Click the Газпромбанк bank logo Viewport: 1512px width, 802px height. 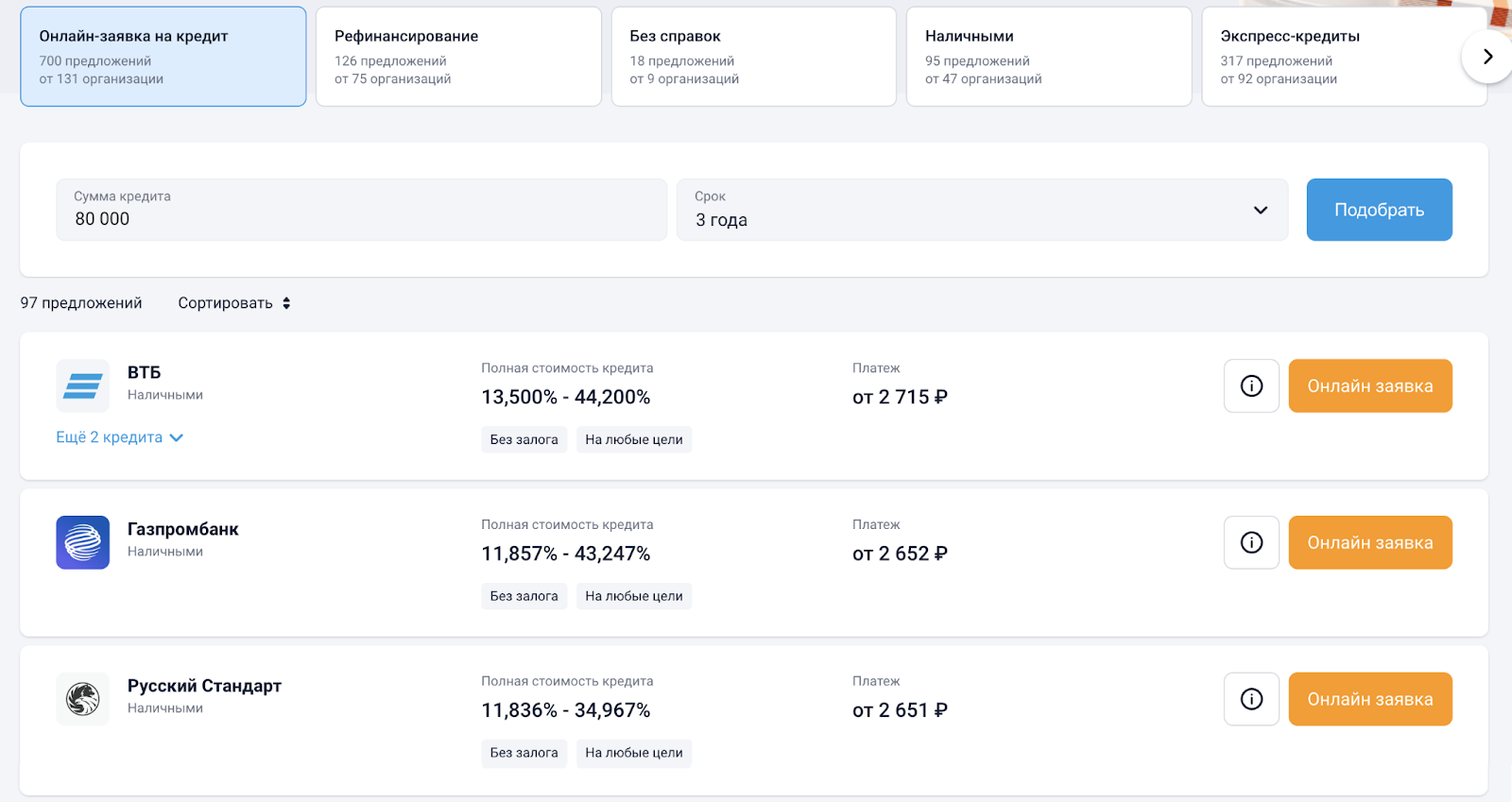pyautogui.click(x=83, y=542)
